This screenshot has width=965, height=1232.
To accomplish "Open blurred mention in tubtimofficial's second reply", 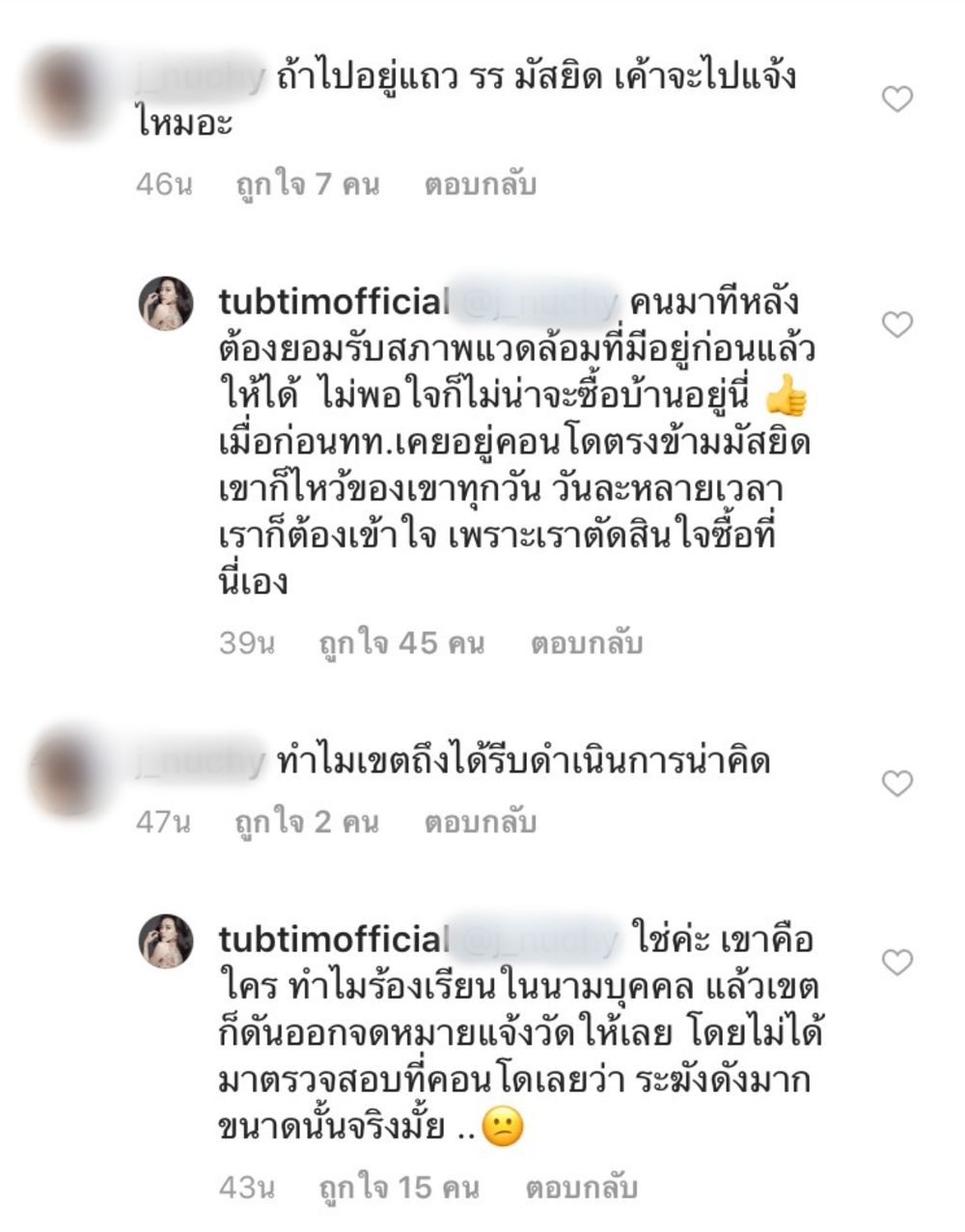I will [536, 940].
